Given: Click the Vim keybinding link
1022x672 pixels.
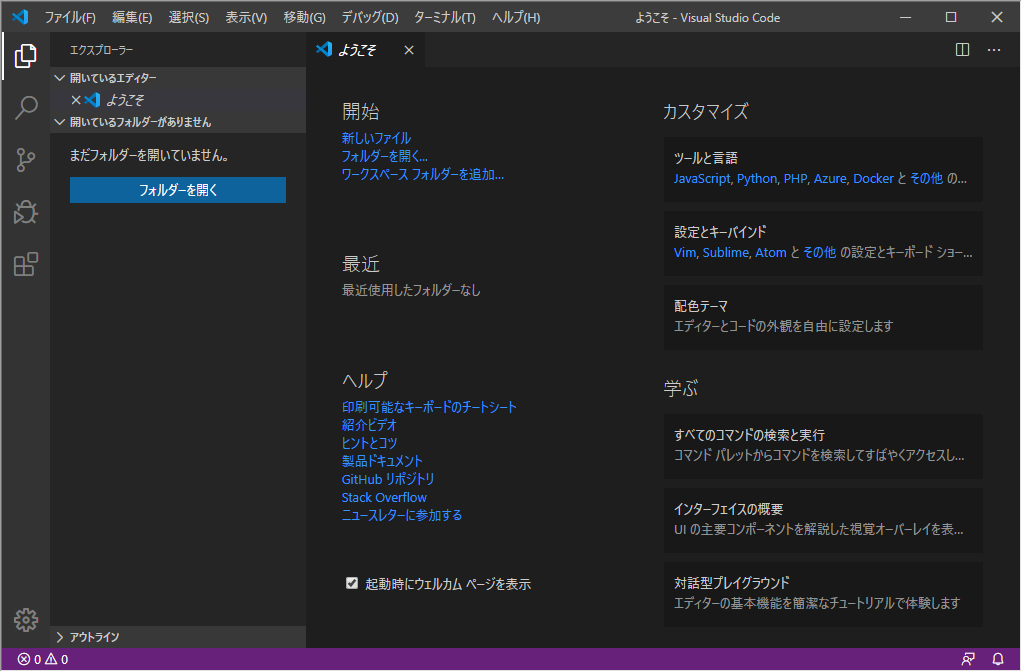Looking at the screenshot, I should 684,253.
